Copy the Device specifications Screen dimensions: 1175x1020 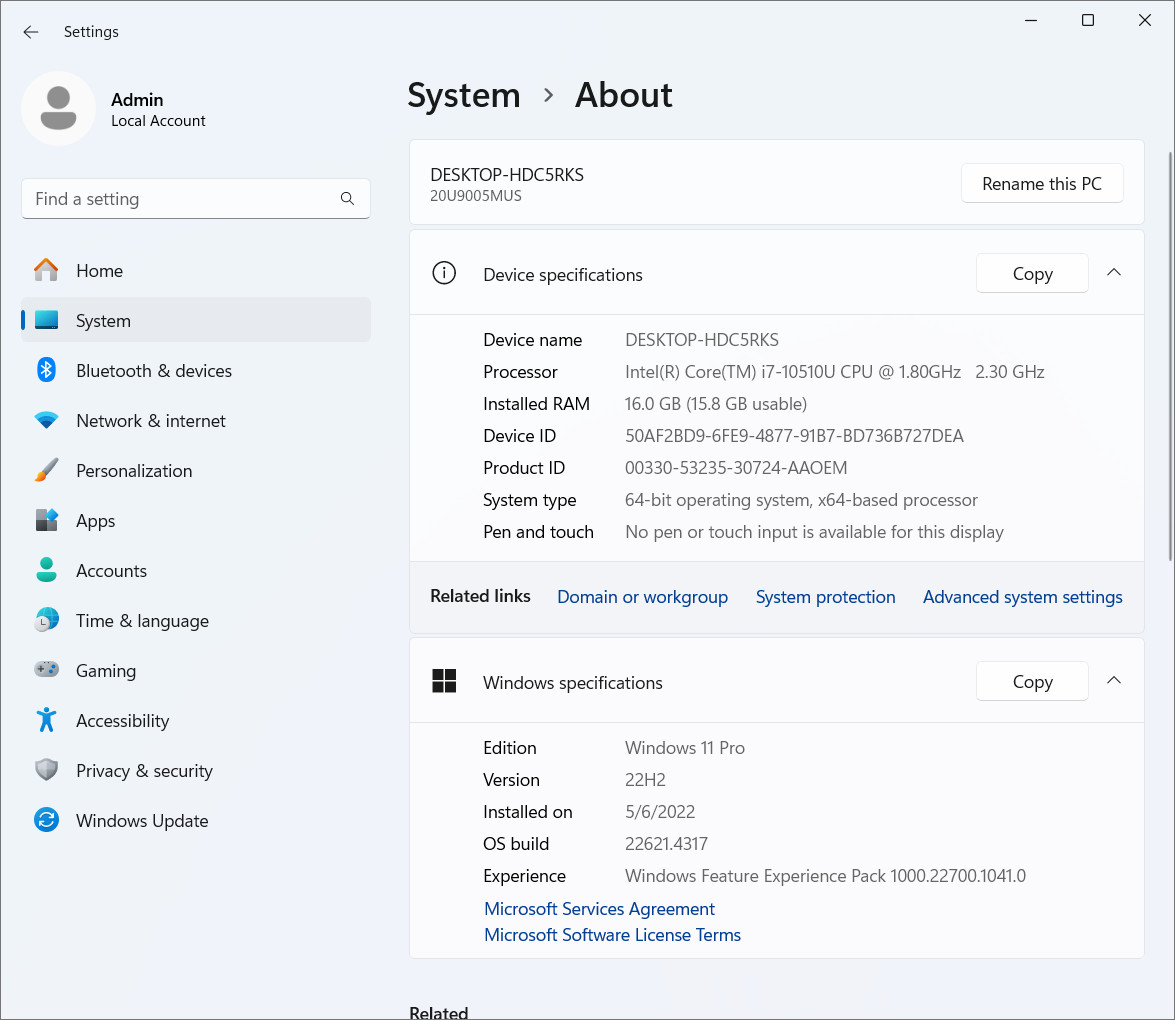[1032, 274]
